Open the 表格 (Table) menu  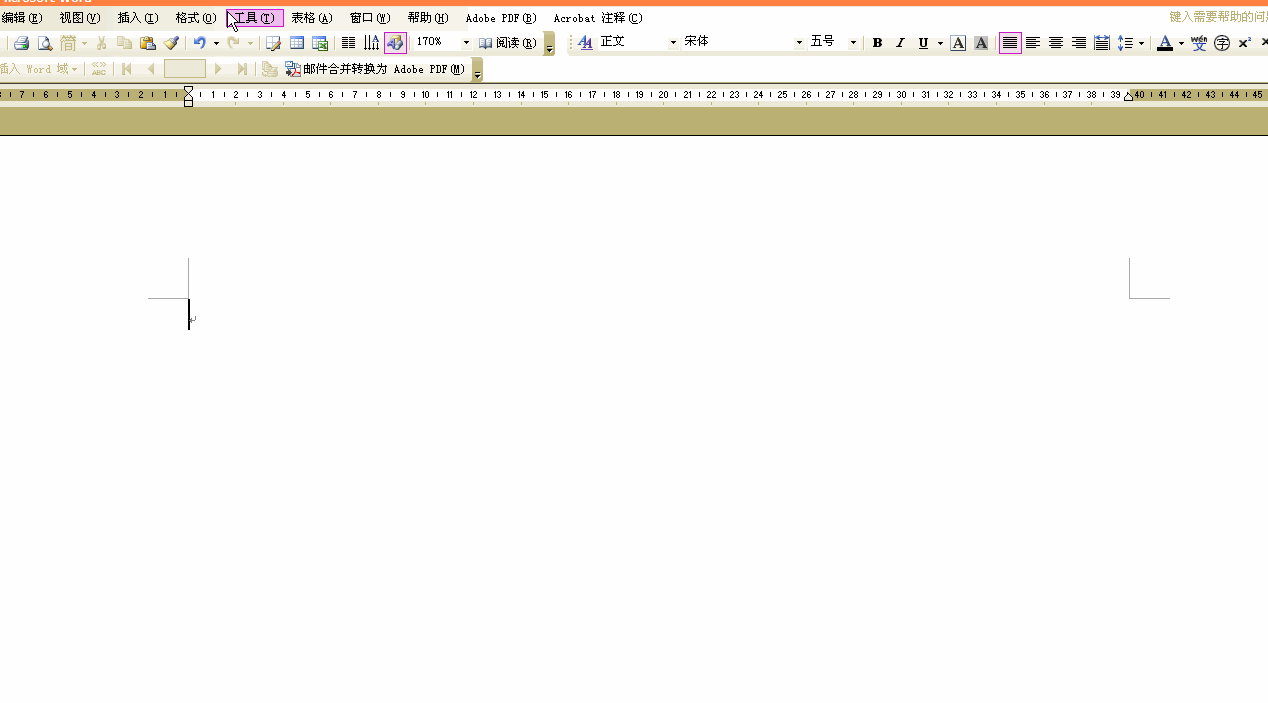[312, 18]
